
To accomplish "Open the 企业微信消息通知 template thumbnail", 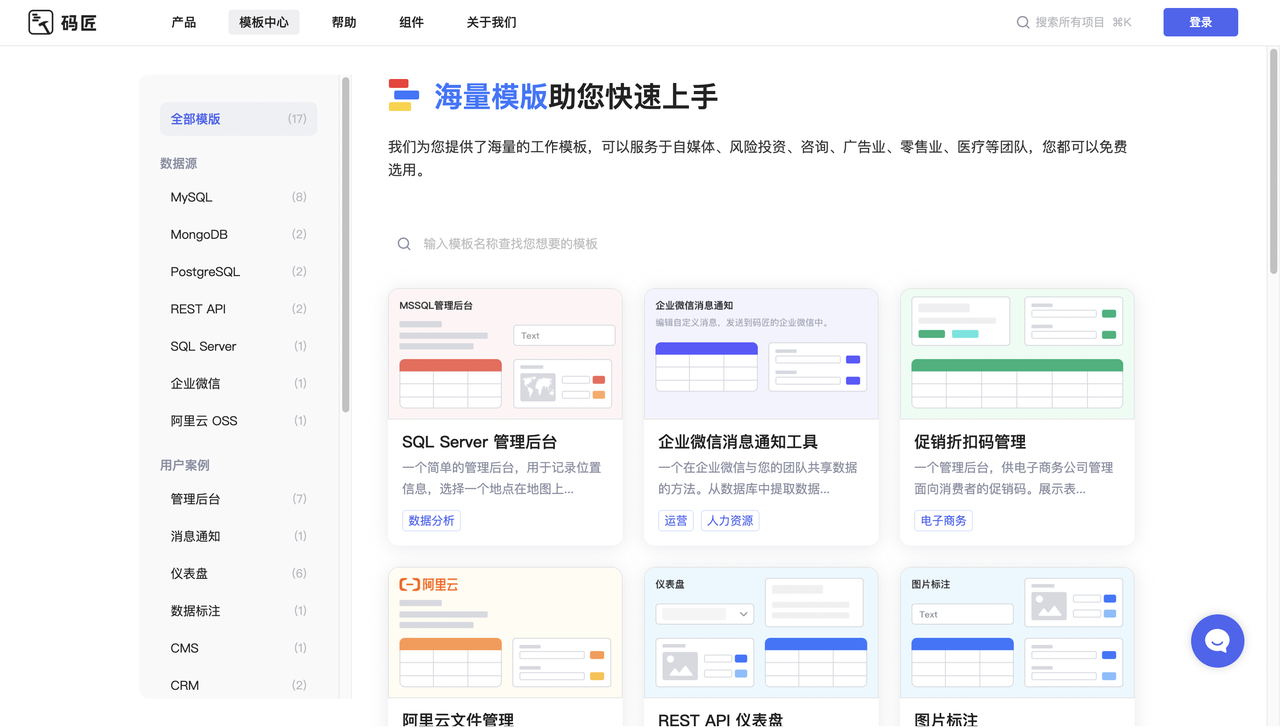I will tap(761, 354).
